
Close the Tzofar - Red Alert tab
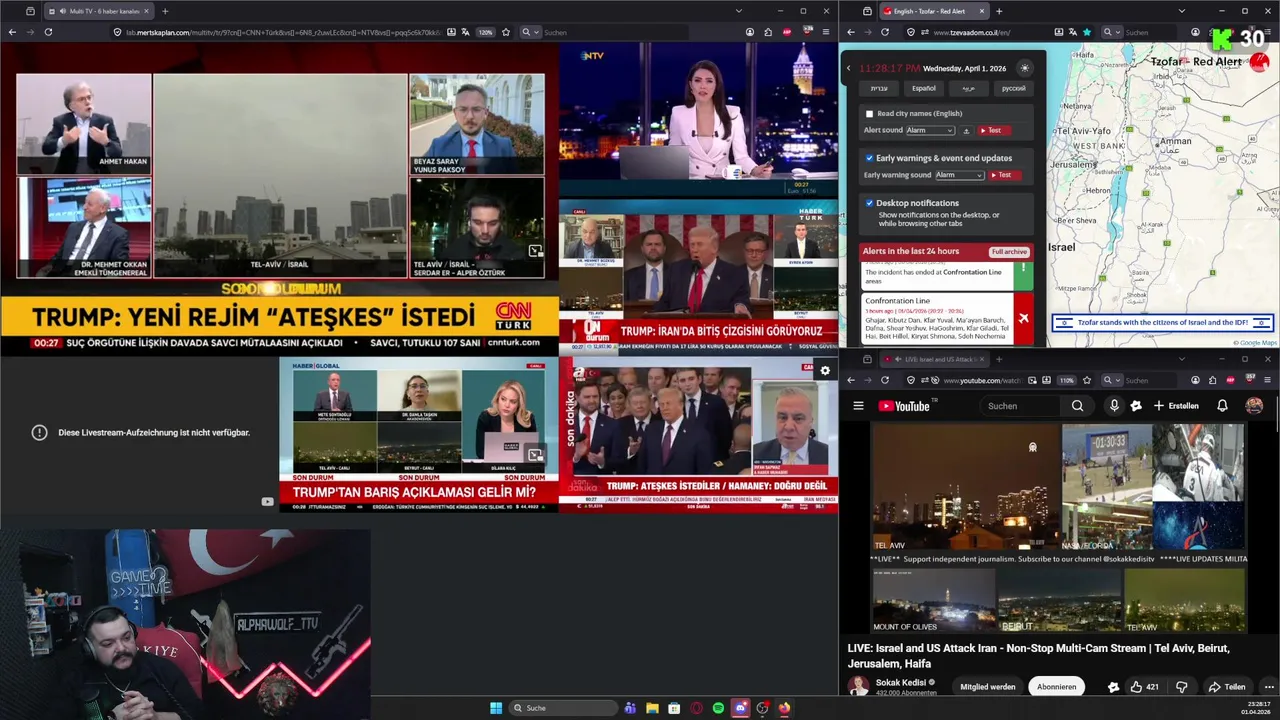coord(982,11)
